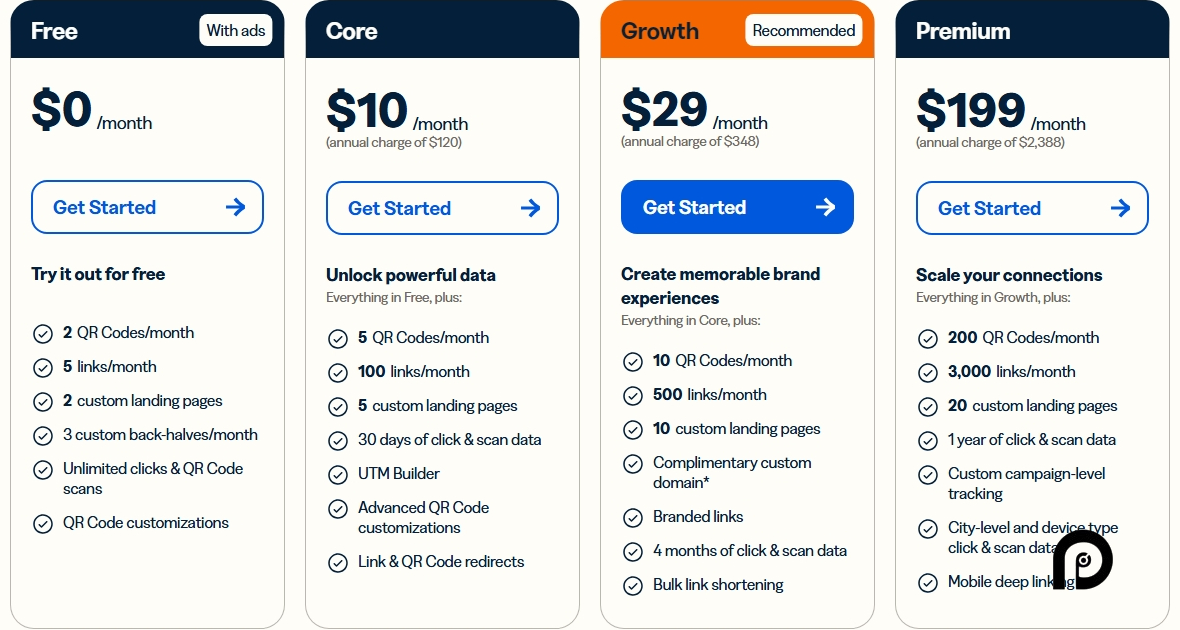Select the Growth plan header
This screenshot has height=630, width=1180.
(660, 31)
